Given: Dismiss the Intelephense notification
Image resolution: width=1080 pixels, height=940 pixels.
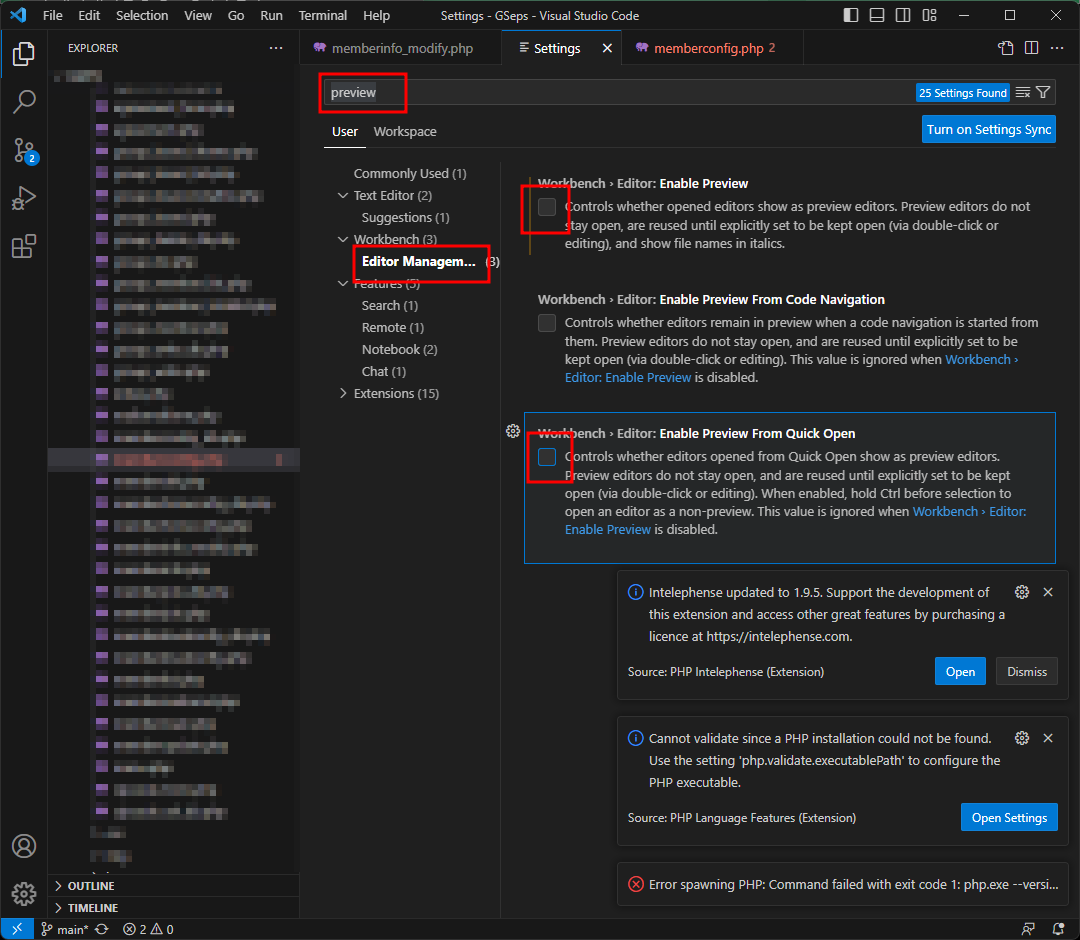Looking at the screenshot, I should [1027, 671].
